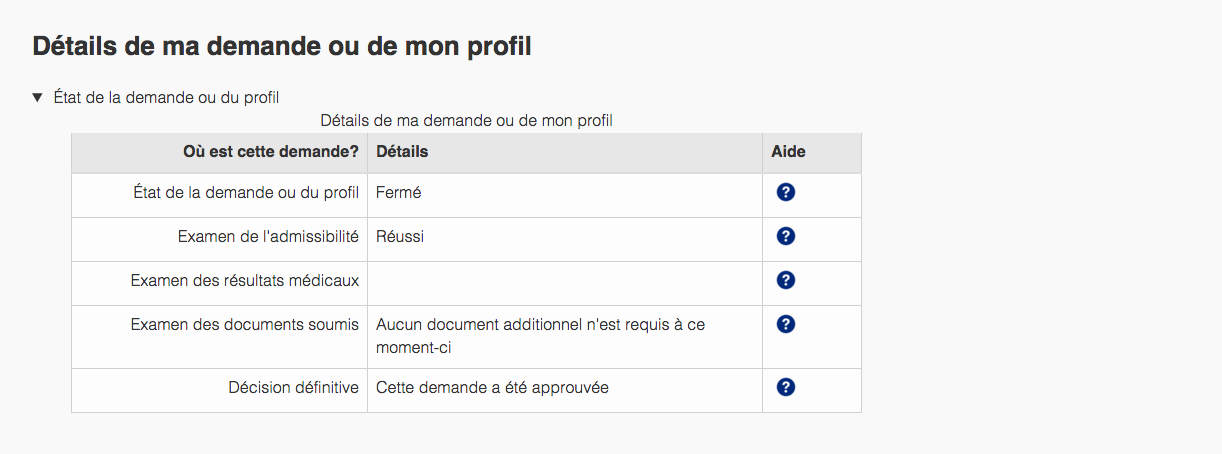Open help for Examen des résultats médicaux

coord(785,280)
